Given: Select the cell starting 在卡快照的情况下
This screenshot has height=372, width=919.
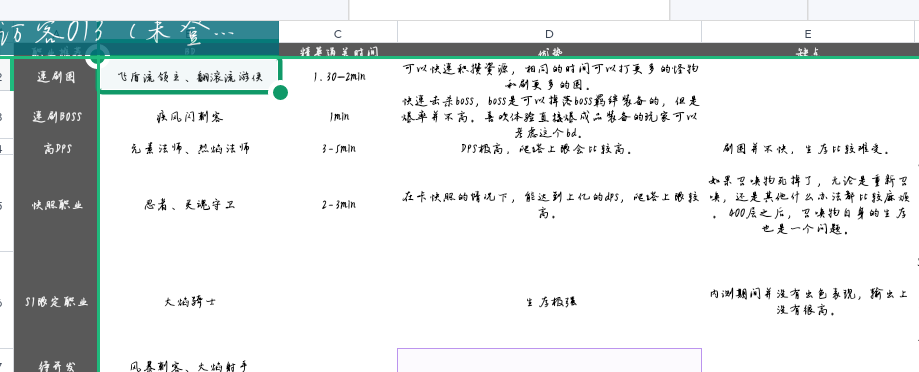Looking at the screenshot, I should click(549, 205).
